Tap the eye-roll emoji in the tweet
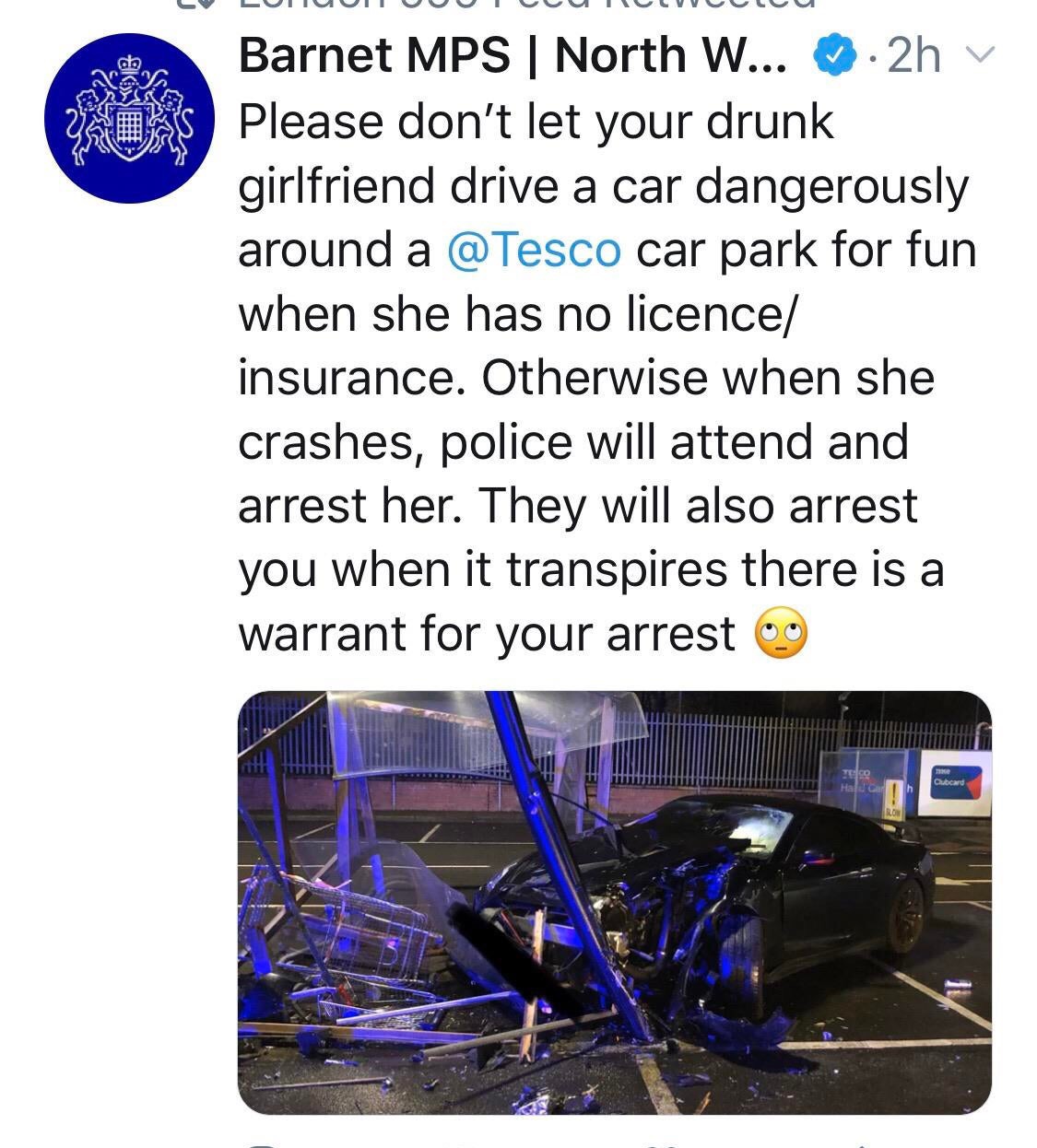This screenshot has width=1037, height=1148. 781,636
